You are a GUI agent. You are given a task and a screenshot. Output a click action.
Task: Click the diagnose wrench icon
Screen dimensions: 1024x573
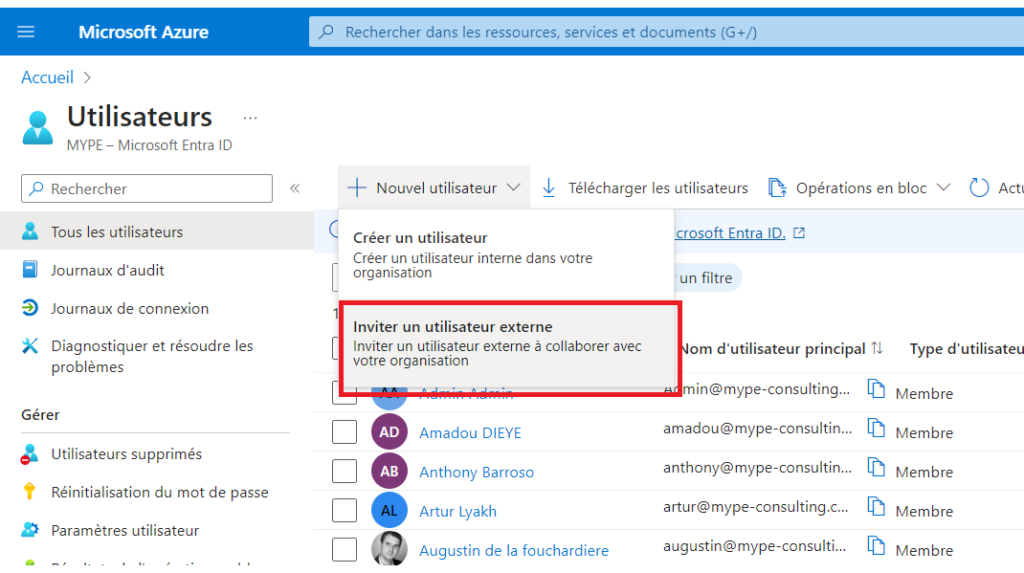pyautogui.click(x=30, y=346)
